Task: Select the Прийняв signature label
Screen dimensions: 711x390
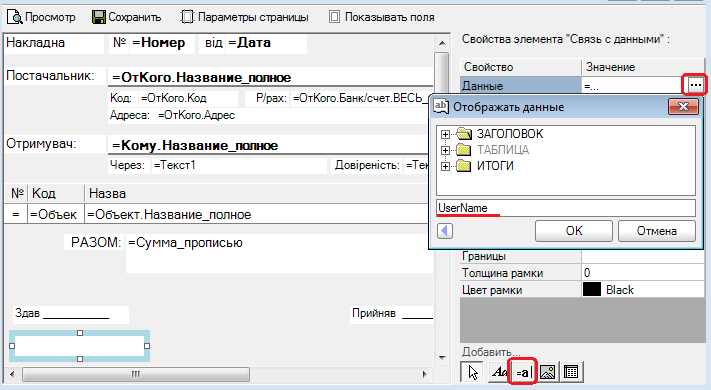Action: pos(391,314)
